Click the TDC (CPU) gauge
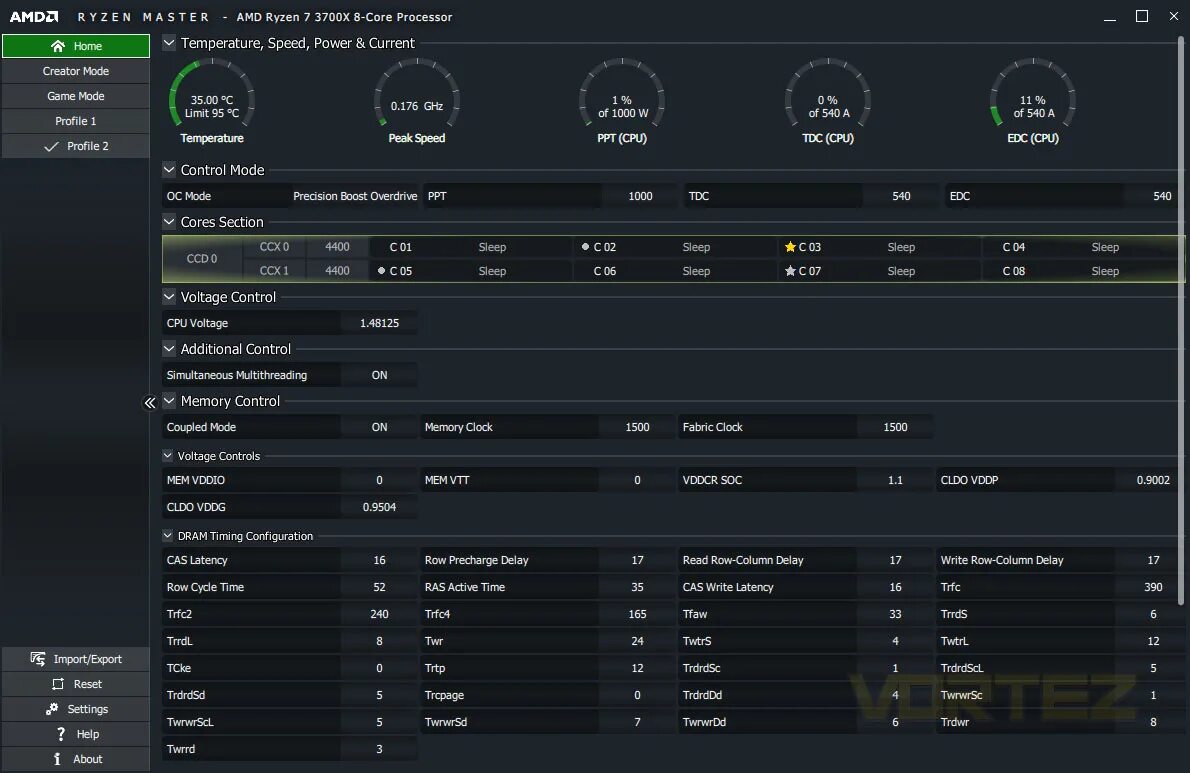Screen dimensions: 1190x773 click(828, 99)
